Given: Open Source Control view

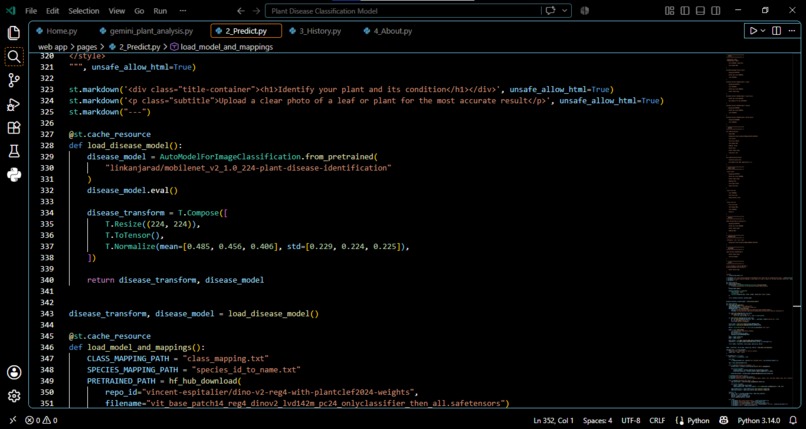Looking at the screenshot, I should (x=14, y=80).
